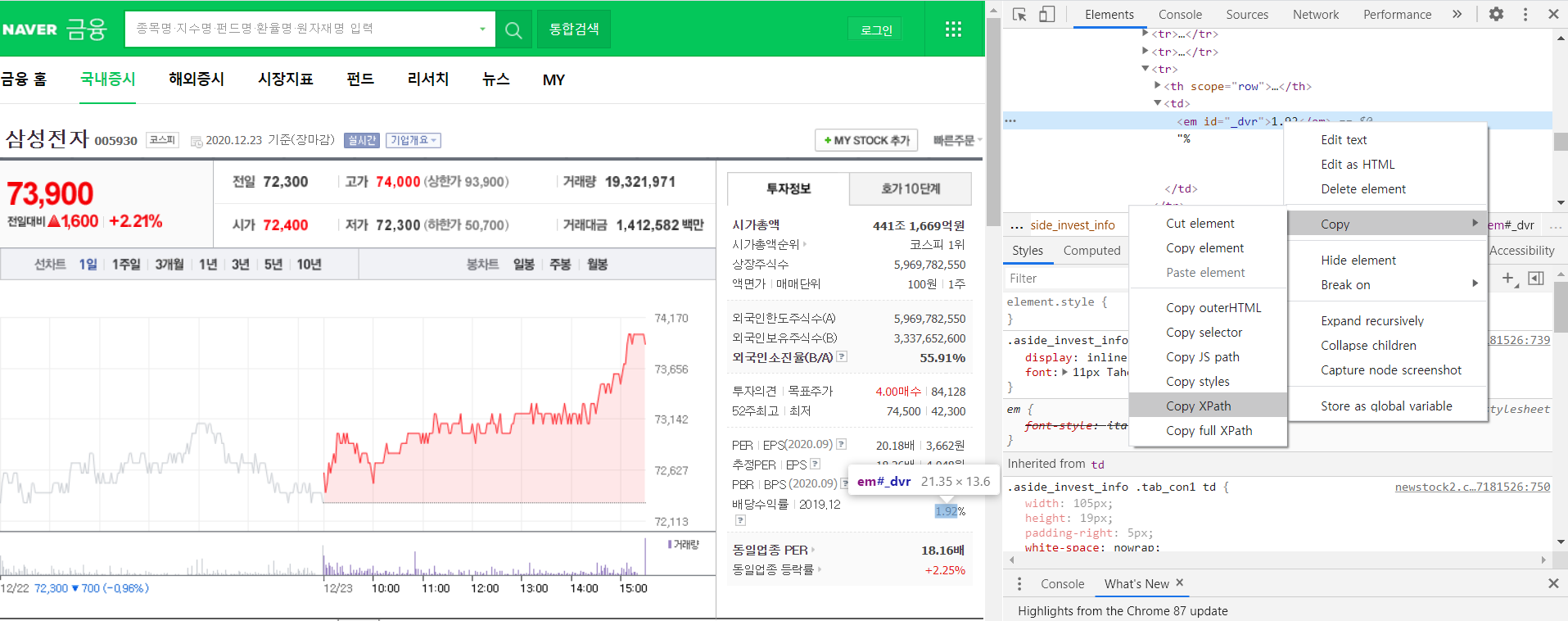Switch to the Computed styles tab

coord(1091,251)
